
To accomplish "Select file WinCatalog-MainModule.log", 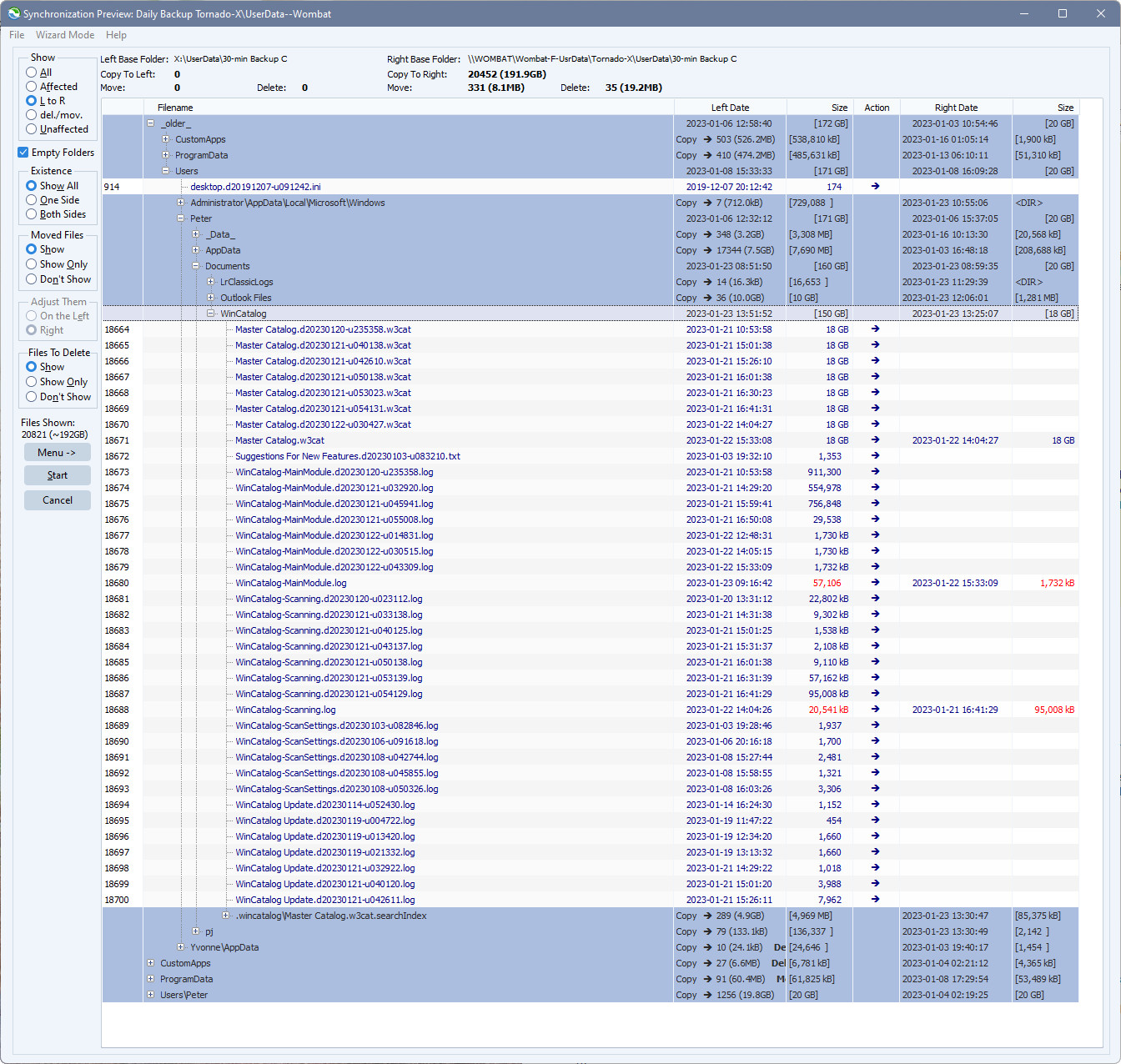I will pos(290,583).
